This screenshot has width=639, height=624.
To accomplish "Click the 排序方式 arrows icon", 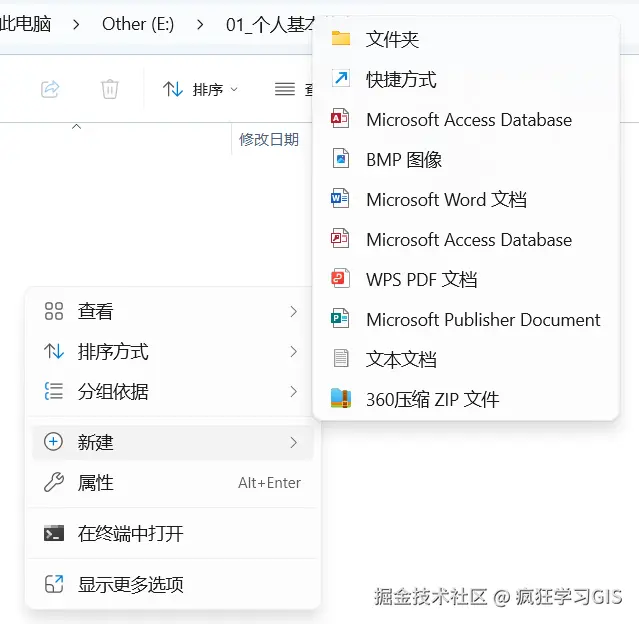I will [x=54, y=351].
